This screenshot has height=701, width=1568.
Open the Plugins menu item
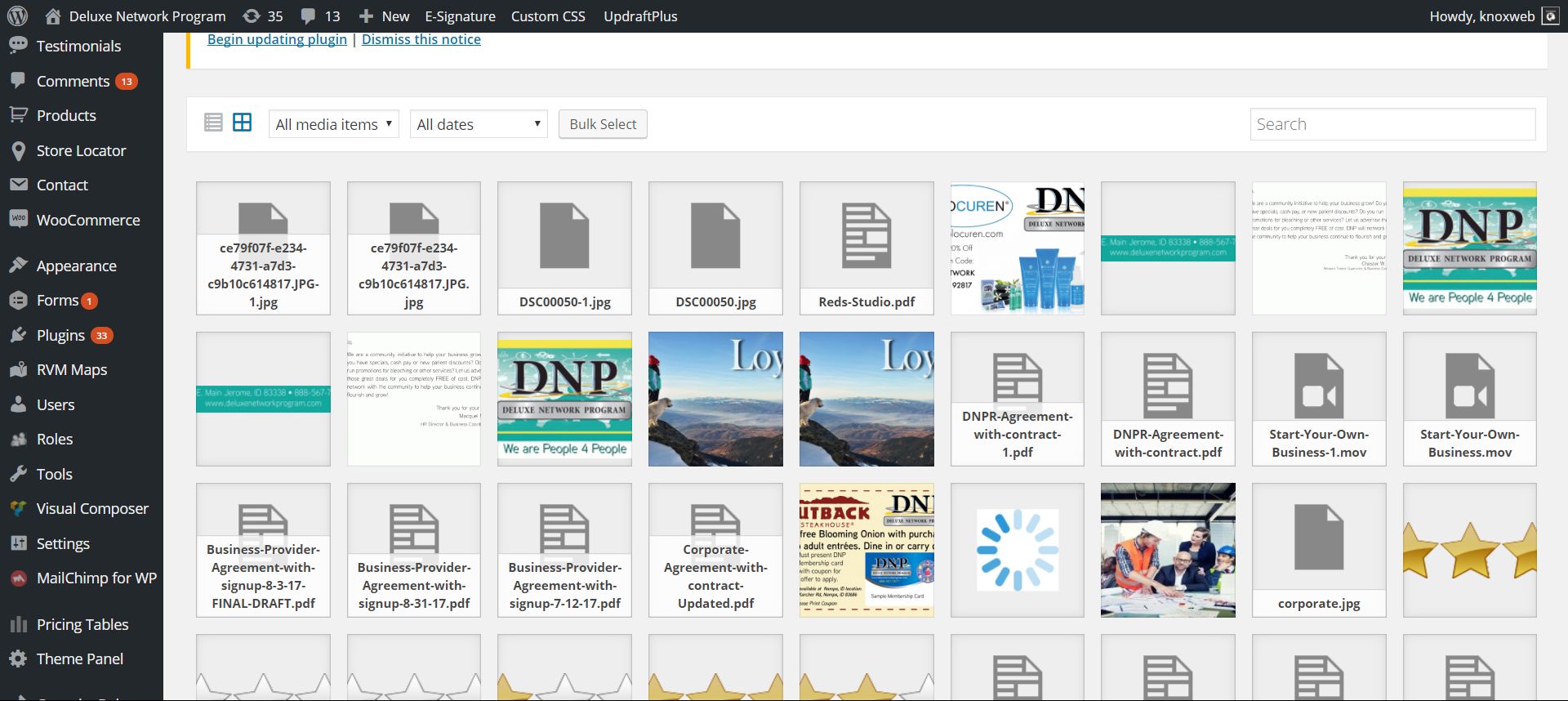(x=60, y=335)
